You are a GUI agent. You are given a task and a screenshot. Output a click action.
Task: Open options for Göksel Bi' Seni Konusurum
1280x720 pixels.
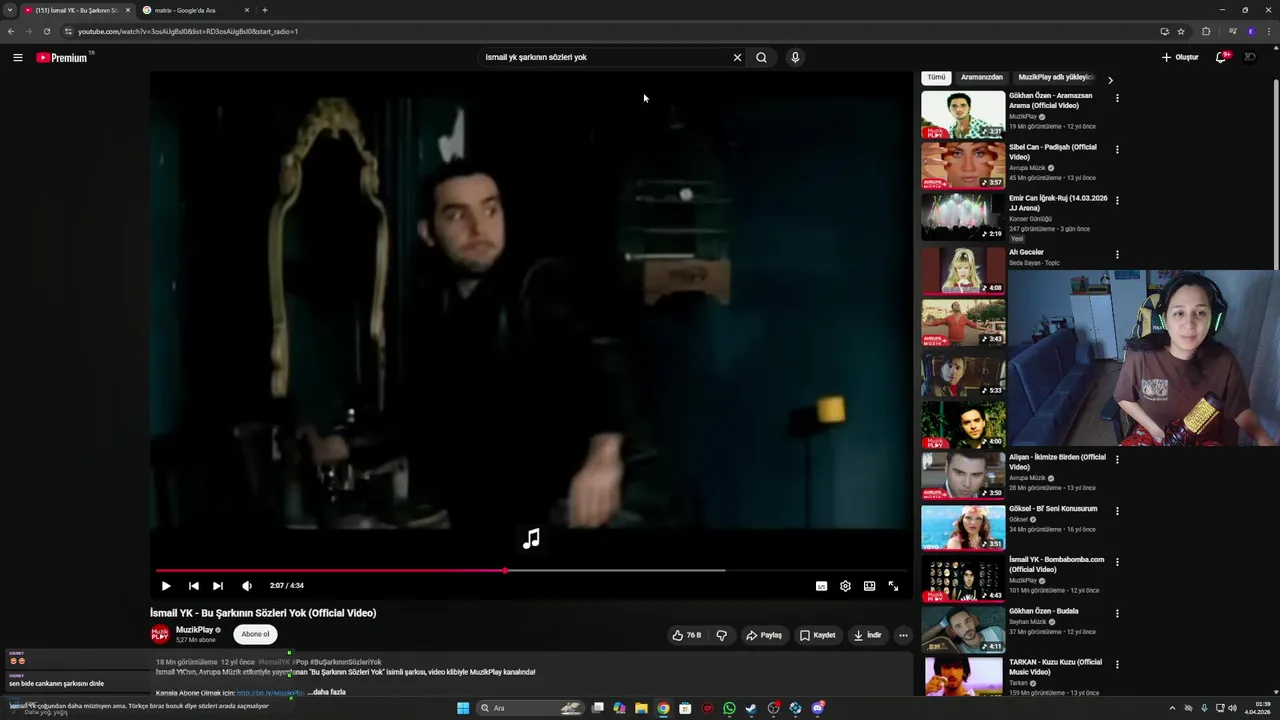pyautogui.click(x=1117, y=511)
